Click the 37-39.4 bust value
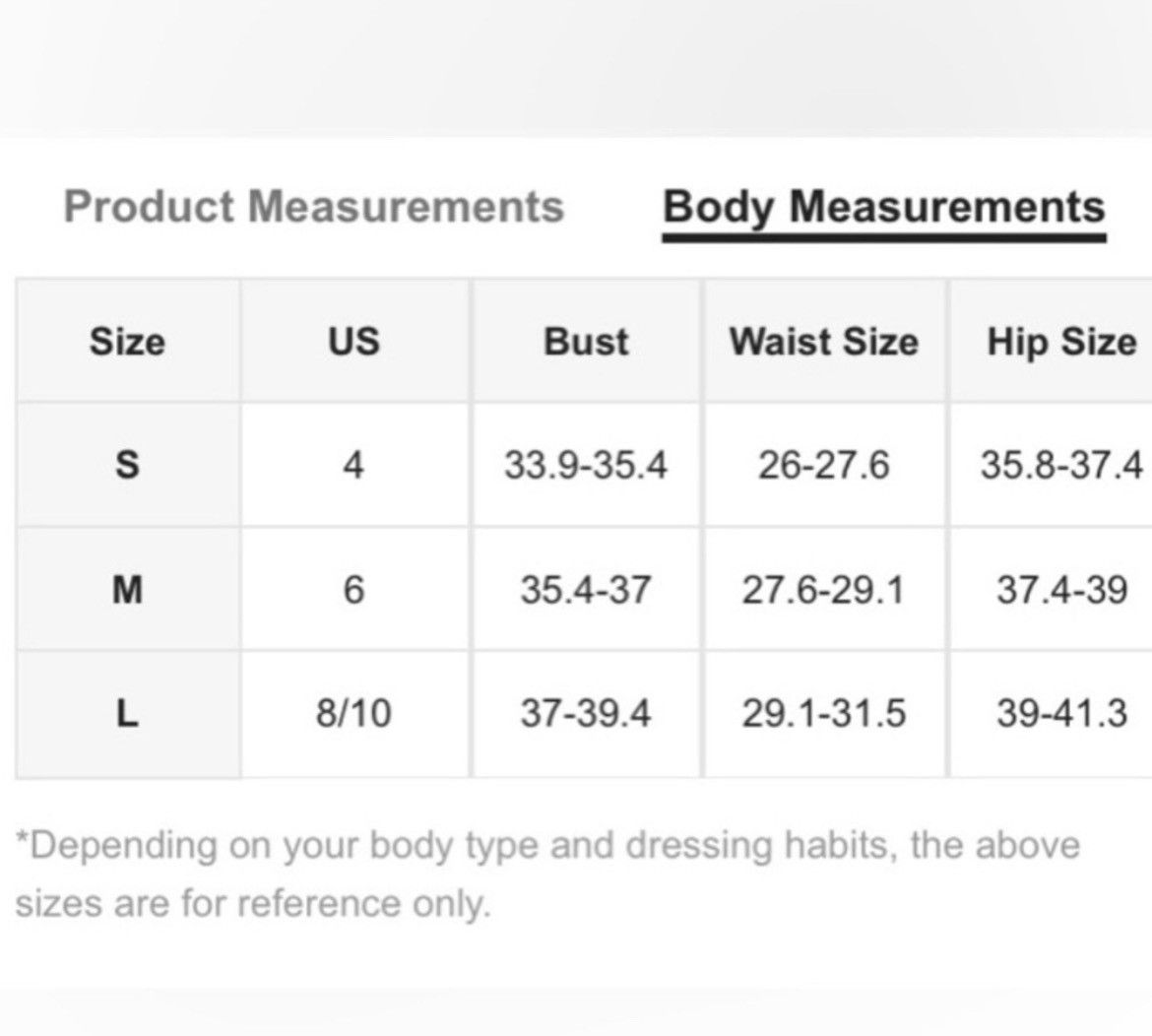 tap(586, 713)
